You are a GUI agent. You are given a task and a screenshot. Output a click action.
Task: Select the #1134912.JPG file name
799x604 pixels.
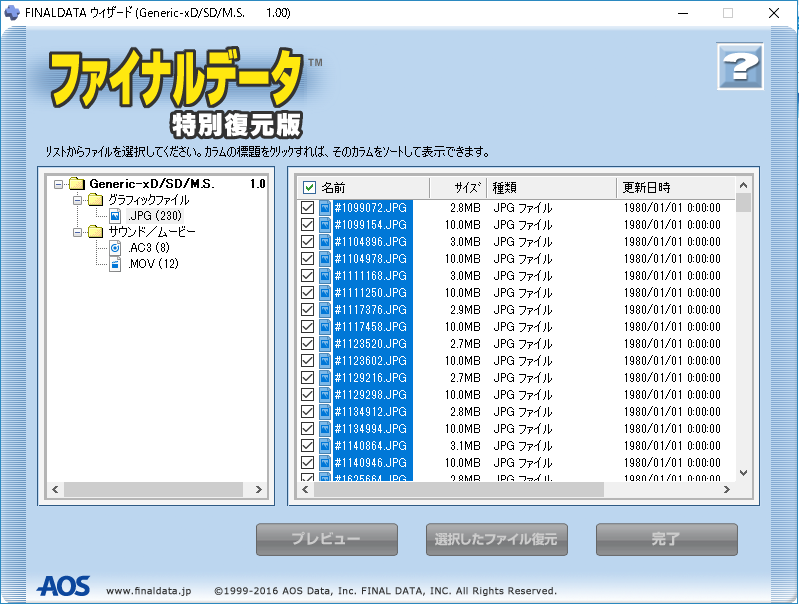point(371,412)
